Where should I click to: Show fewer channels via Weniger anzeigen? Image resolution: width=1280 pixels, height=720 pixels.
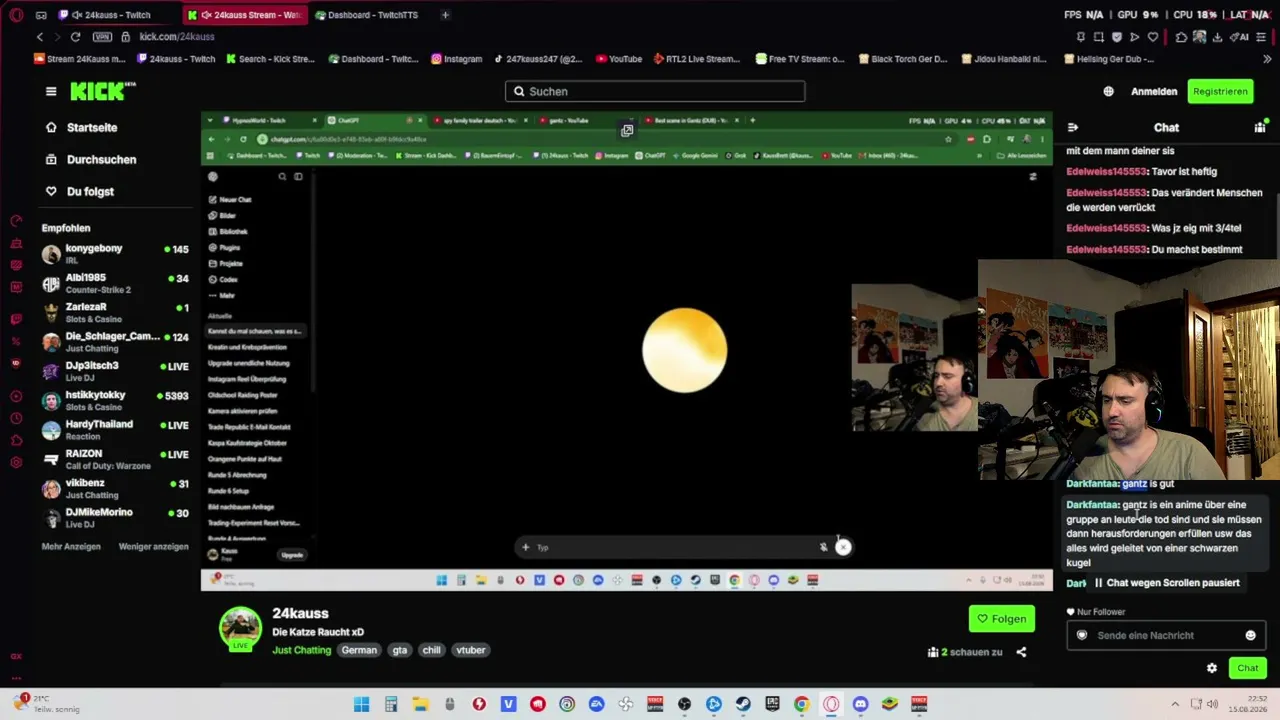pos(154,547)
